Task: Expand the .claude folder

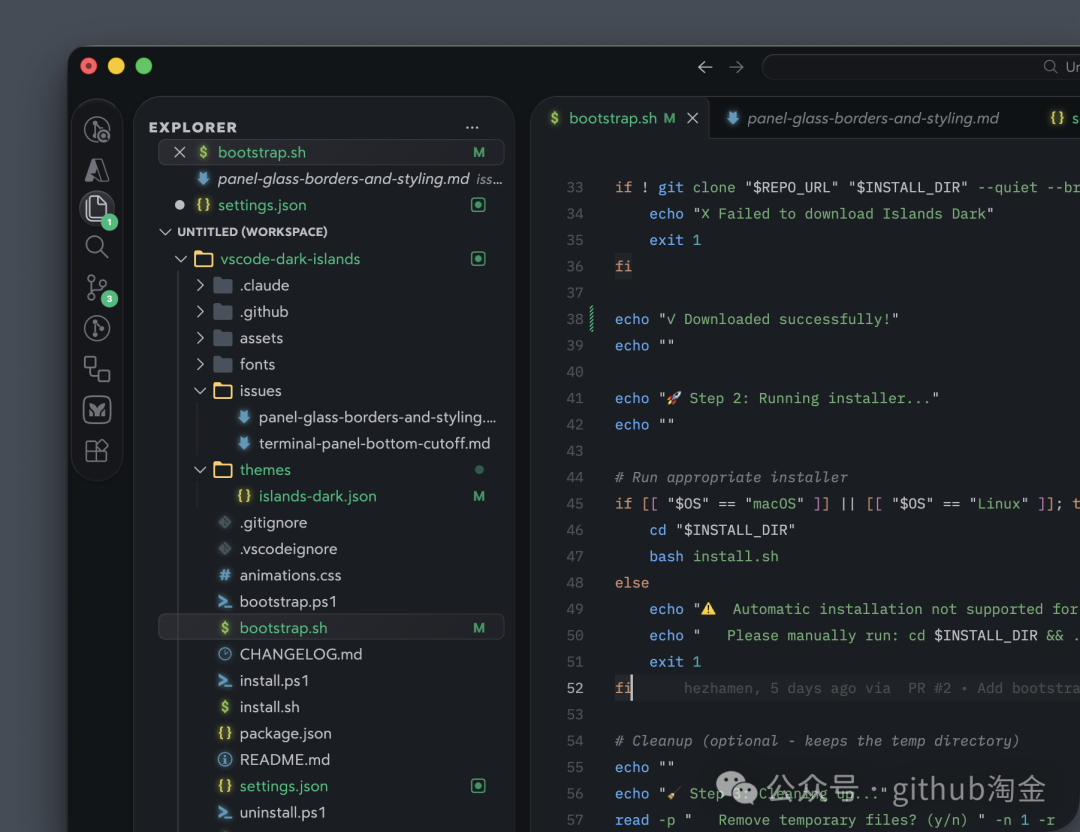Action: tap(200, 285)
